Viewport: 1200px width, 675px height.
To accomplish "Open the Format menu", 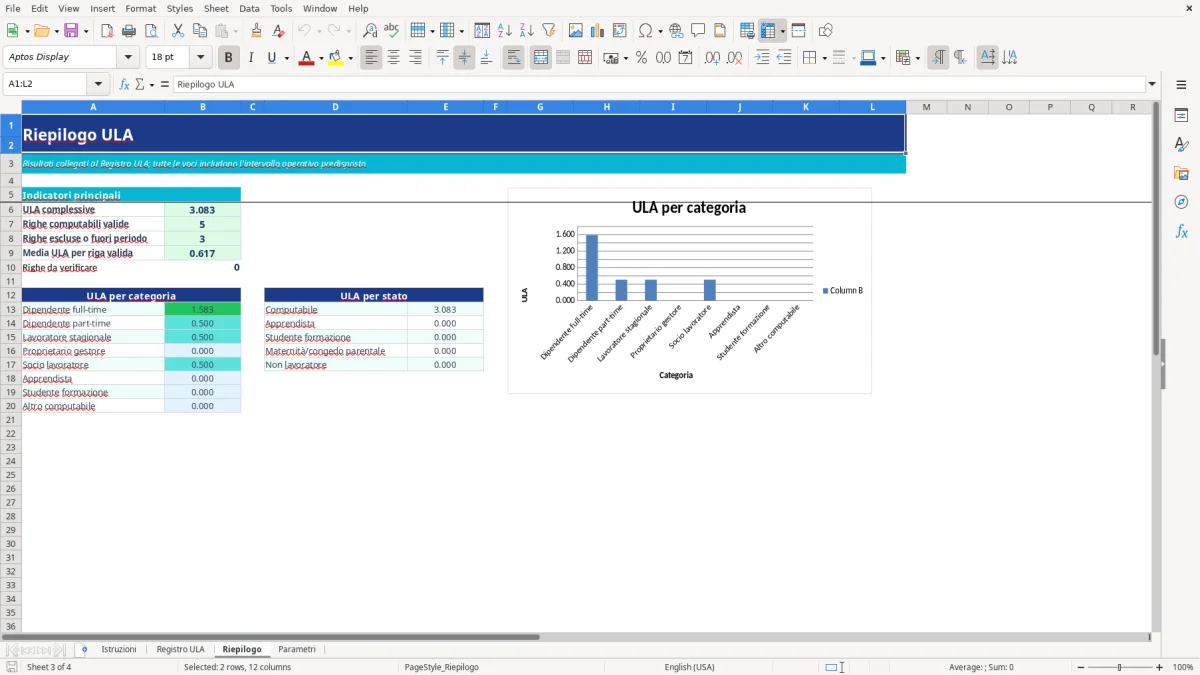I will pos(140,8).
